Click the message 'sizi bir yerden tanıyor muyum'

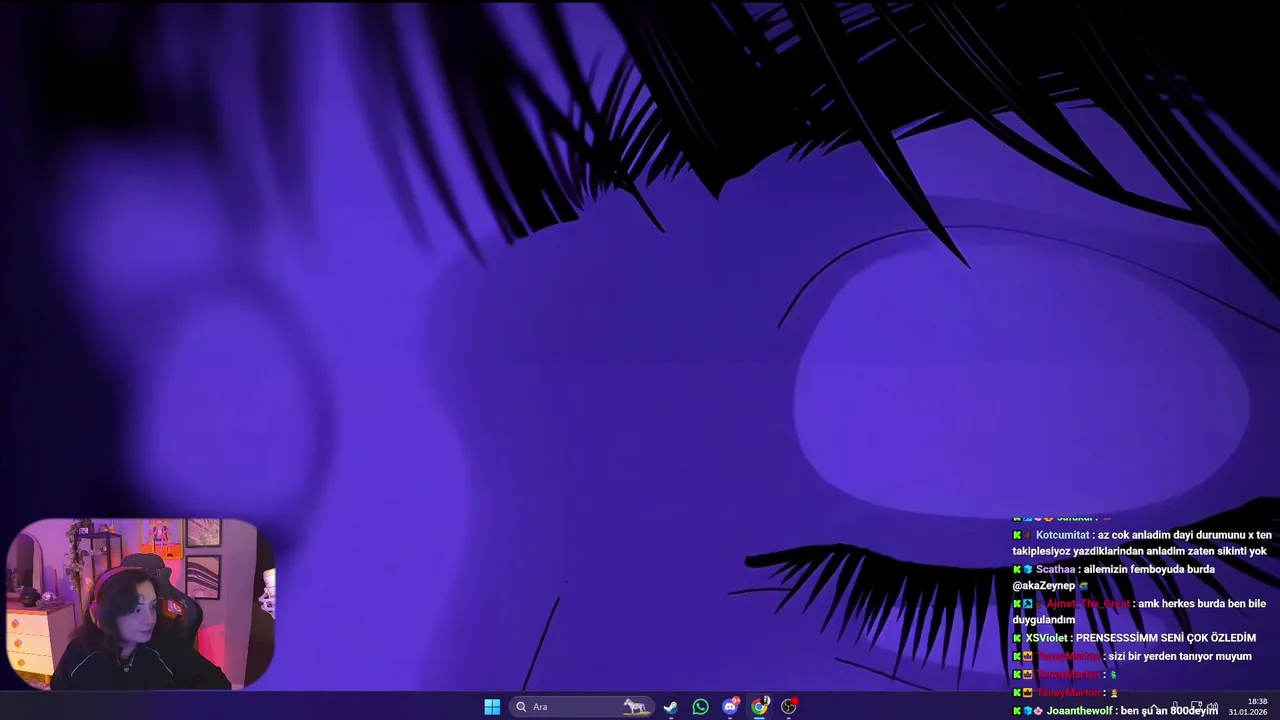click(1180, 657)
